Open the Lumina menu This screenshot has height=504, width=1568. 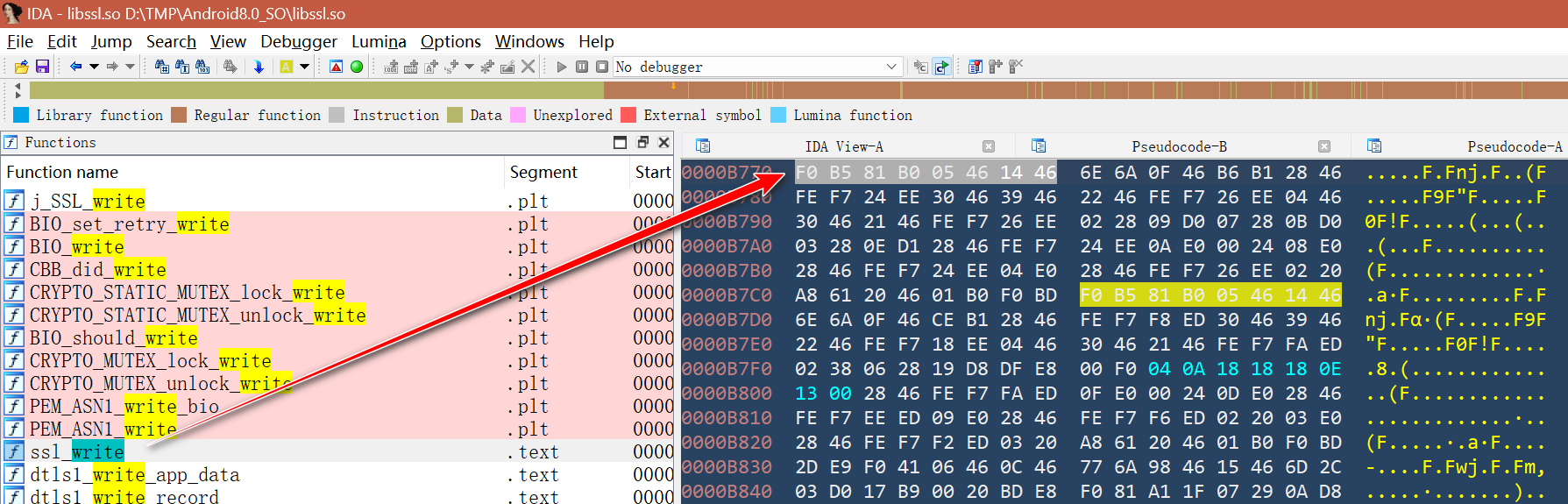point(379,41)
